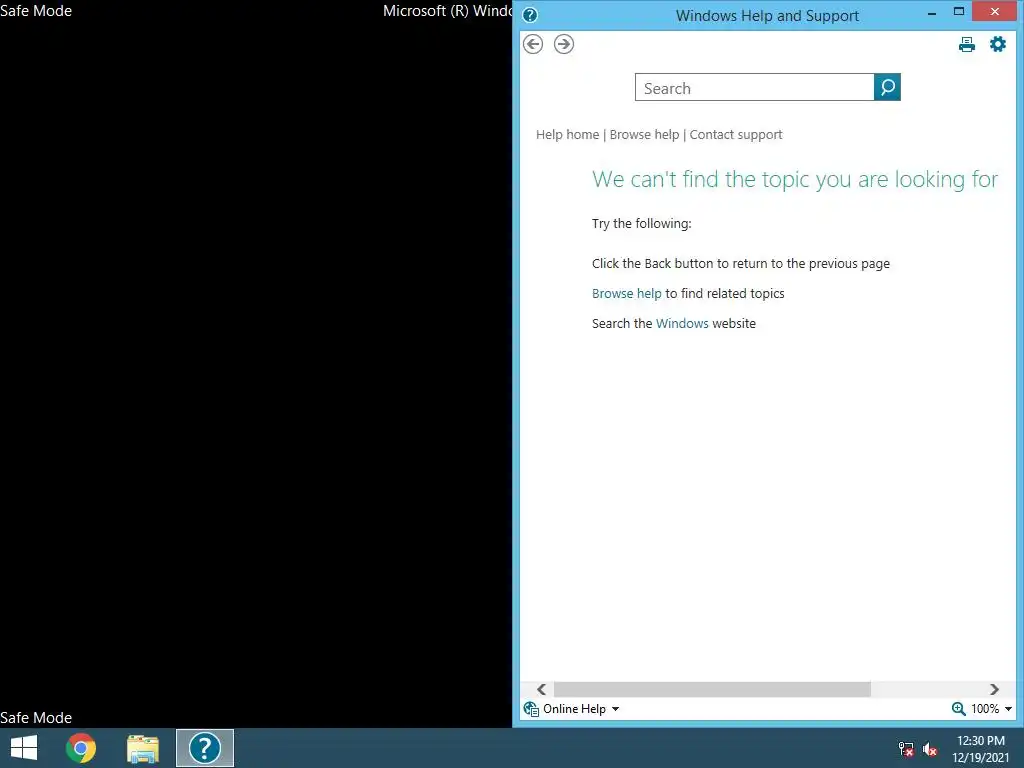Open the Contact support link
The width and height of the screenshot is (1024, 768).
tap(735, 135)
